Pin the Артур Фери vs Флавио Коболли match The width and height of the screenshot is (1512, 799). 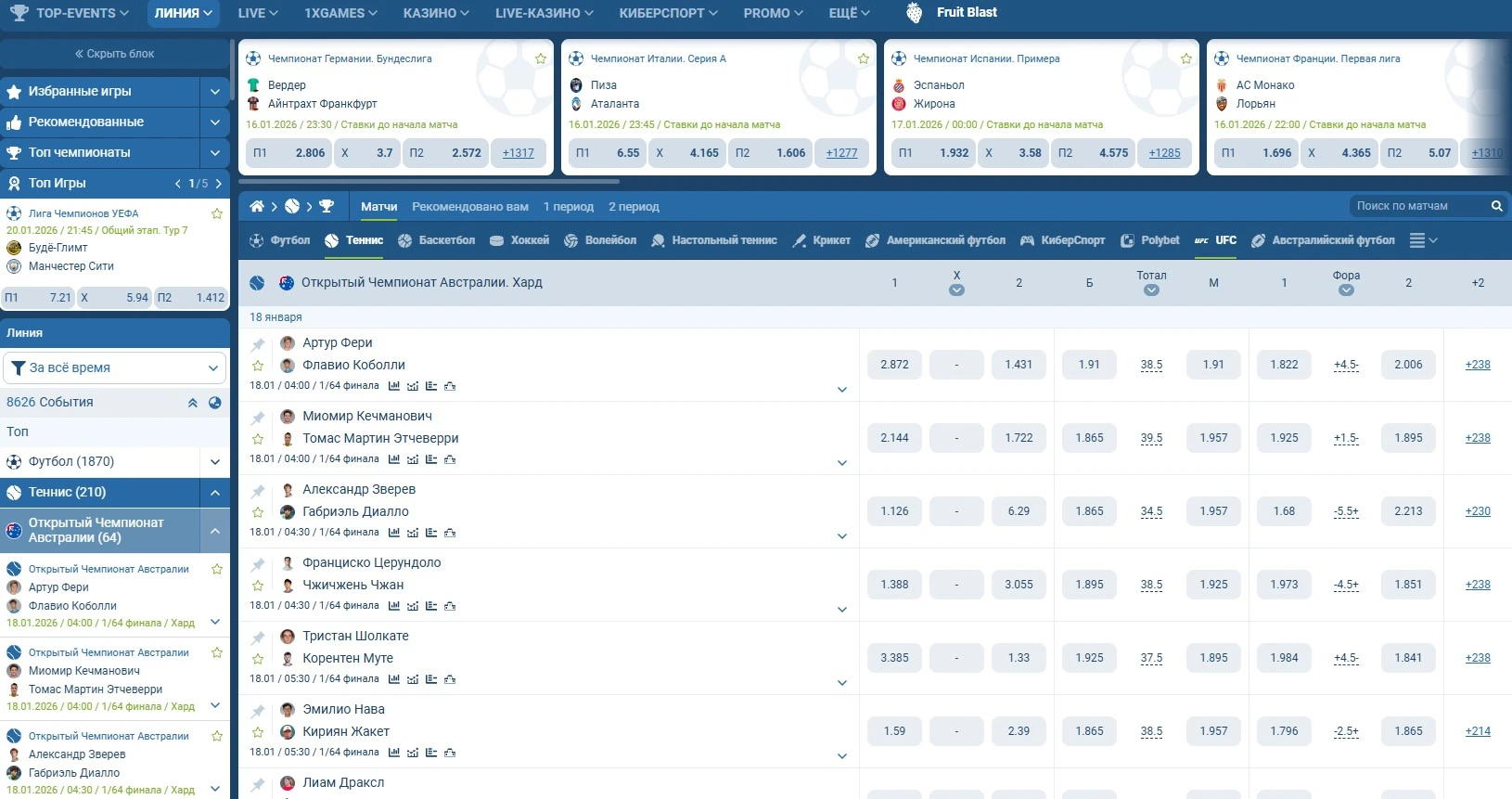click(x=258, y=344)
